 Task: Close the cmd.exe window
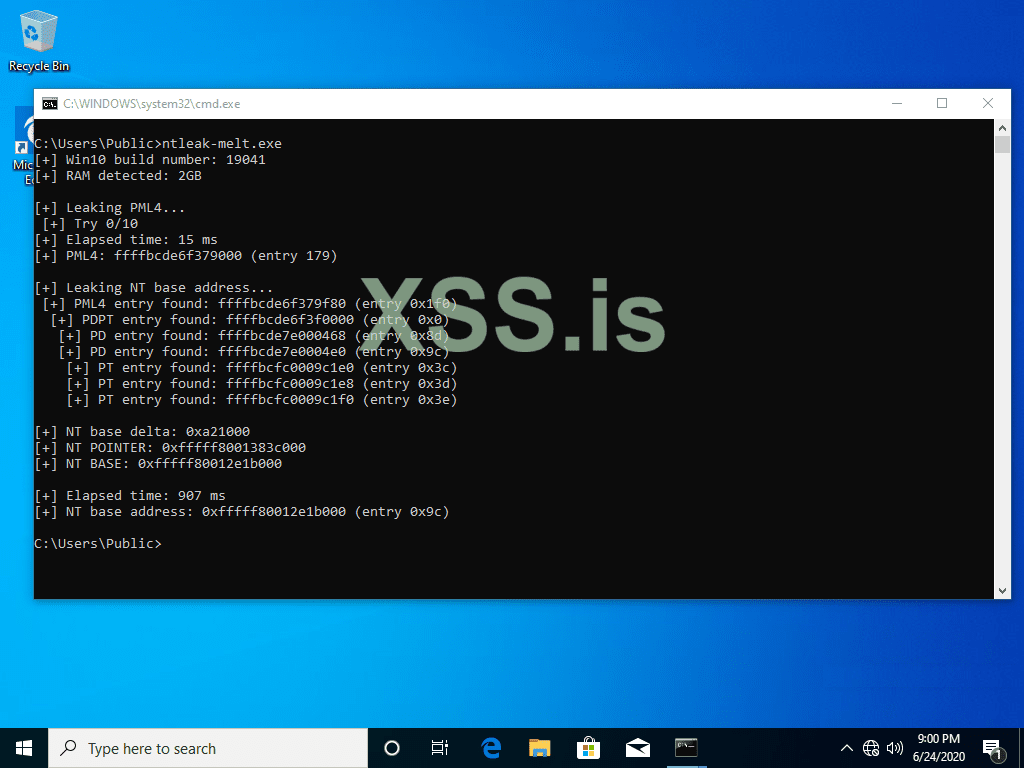[987, 103]
